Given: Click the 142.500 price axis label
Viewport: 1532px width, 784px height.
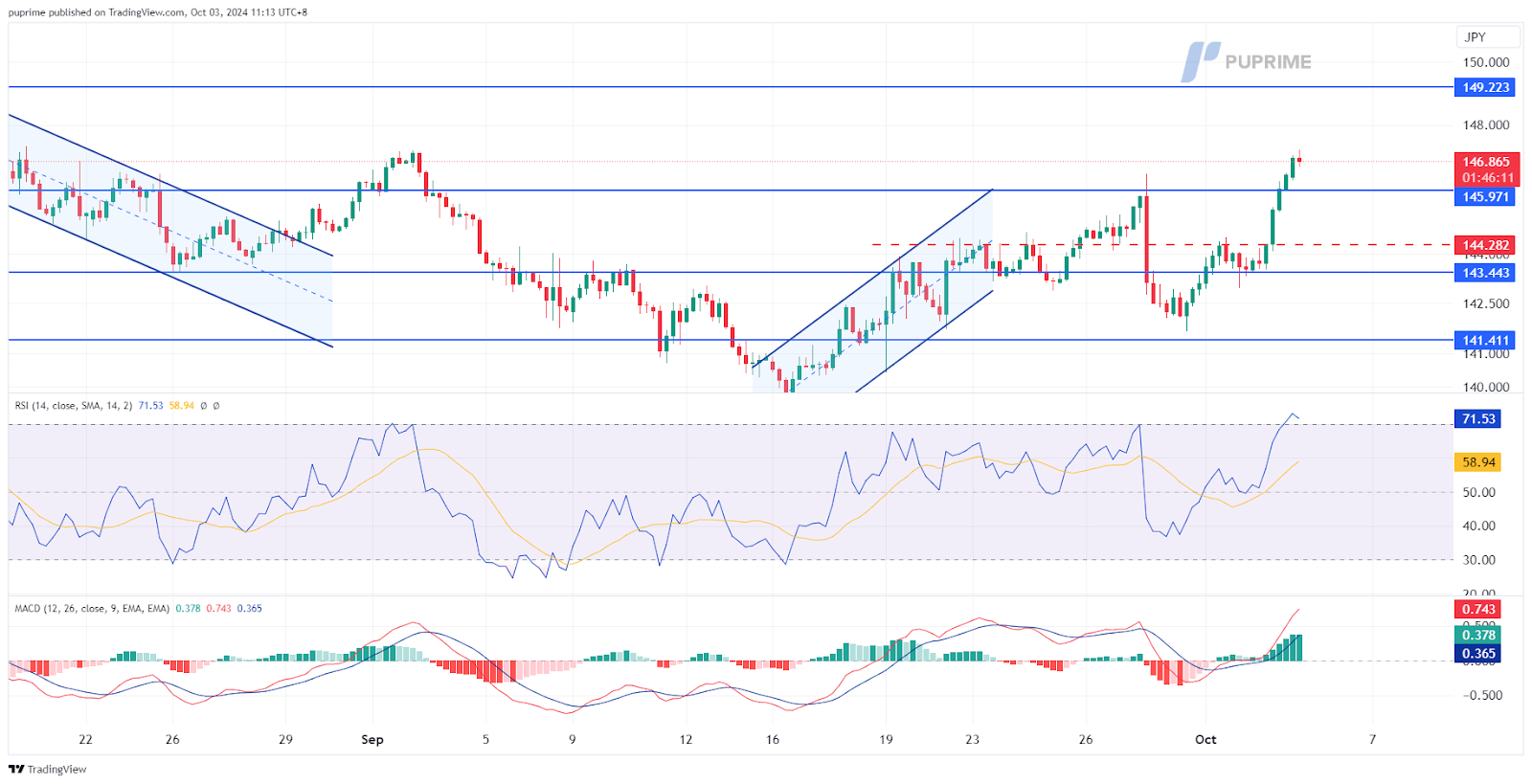Looking at the screenshot, I should click(1486, 303).
